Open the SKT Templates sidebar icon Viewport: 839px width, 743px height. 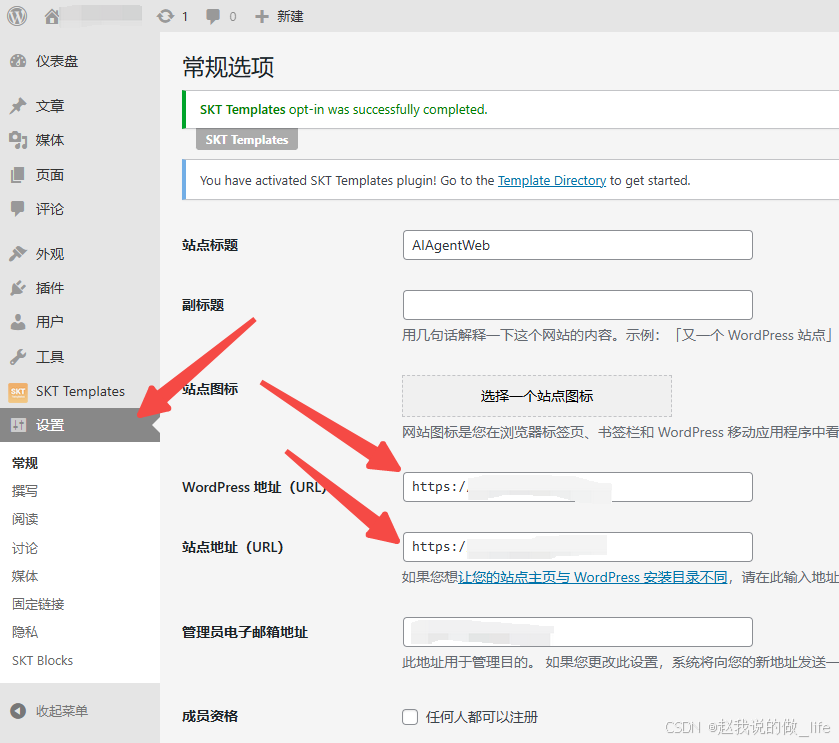(x=18, y=391)
